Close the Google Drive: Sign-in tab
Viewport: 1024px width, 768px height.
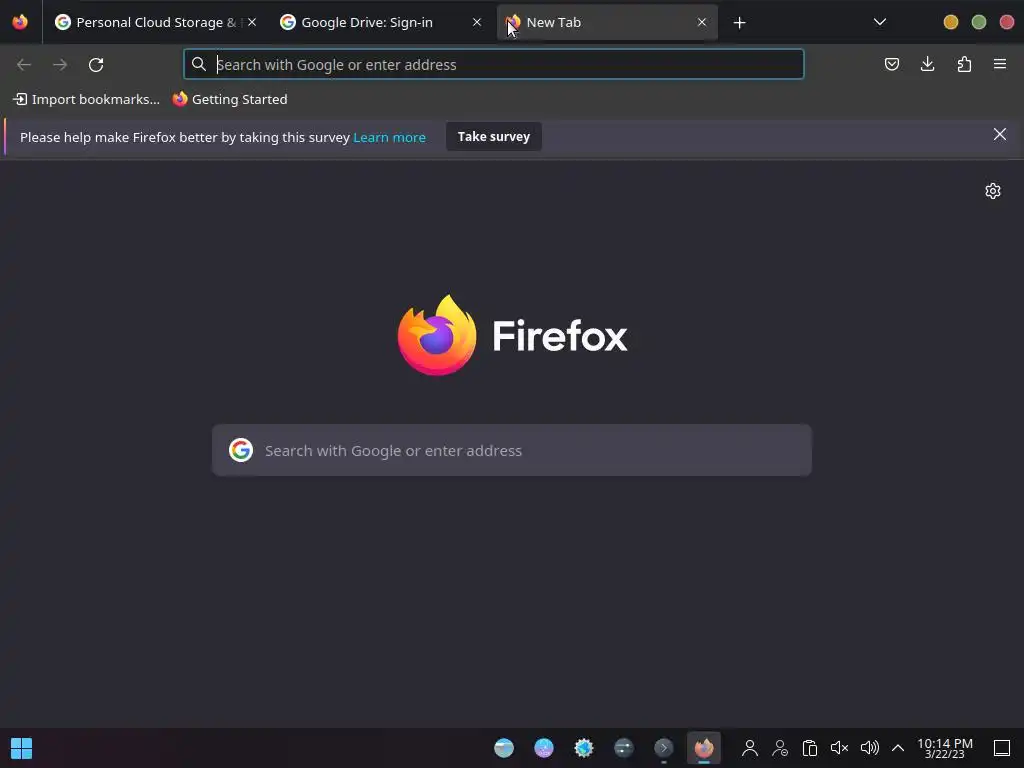pyautogui.click(x=477, y=22)
